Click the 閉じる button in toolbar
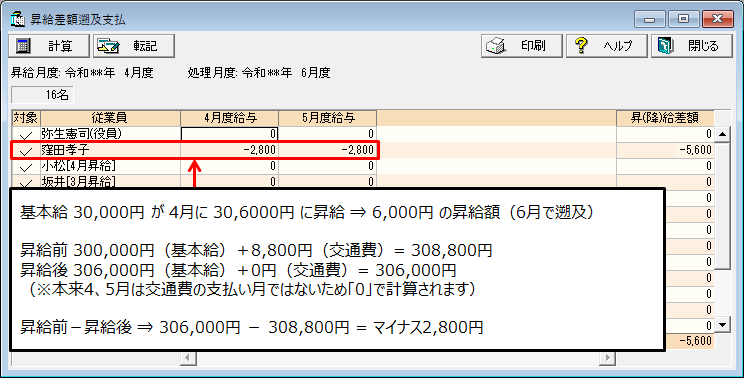This screenshot has width=744, height=378. tap(691, 46)
